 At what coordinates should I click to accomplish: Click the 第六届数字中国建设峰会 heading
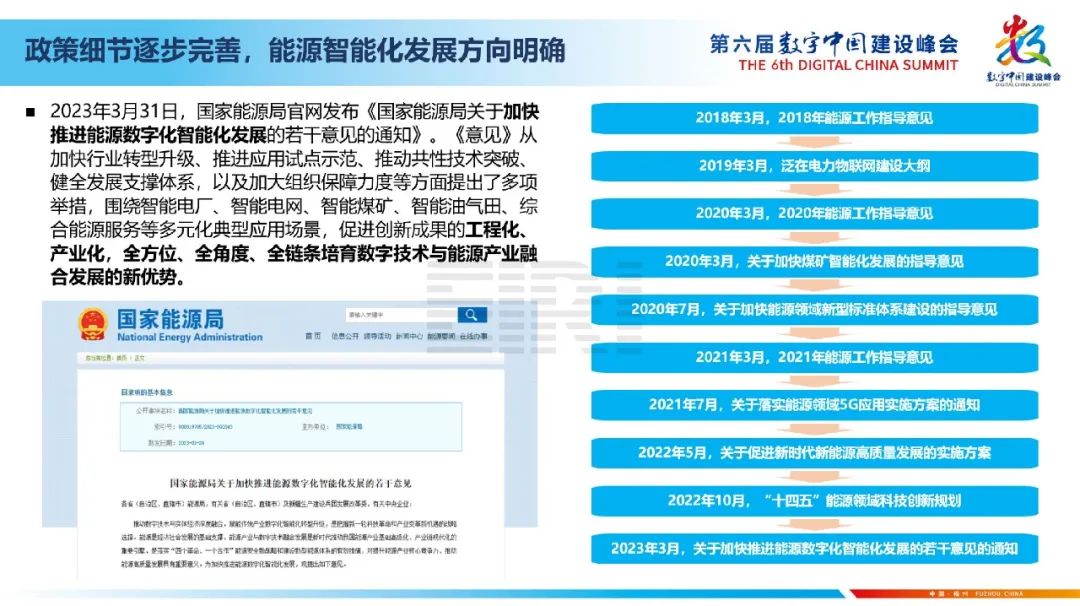click(833, 44)
